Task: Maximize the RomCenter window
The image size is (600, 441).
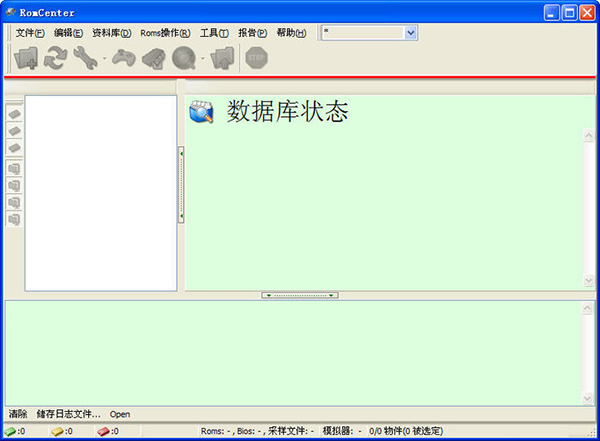Action: click(569, 13)
